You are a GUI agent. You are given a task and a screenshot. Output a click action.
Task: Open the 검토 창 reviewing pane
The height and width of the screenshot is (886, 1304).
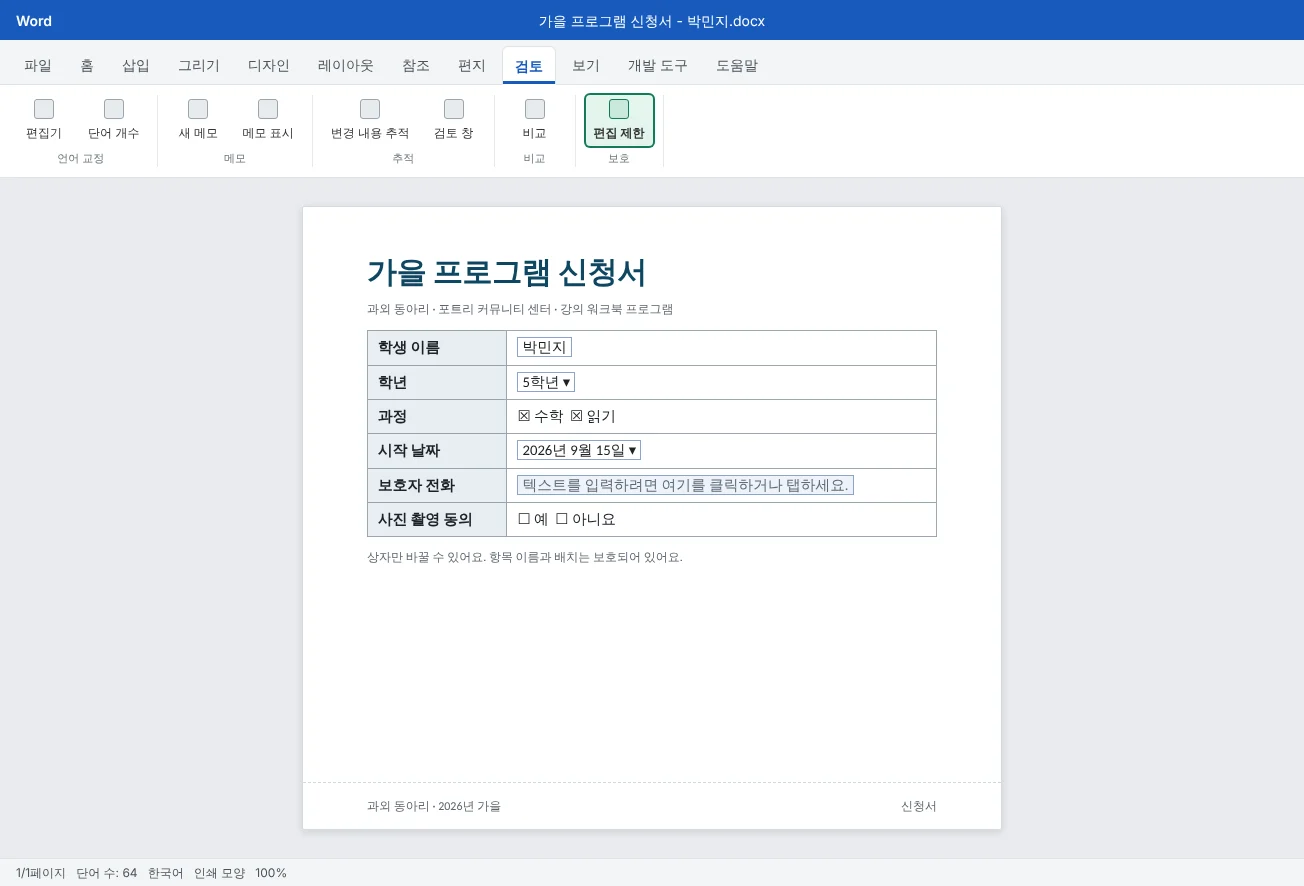(x=454, y=120)
